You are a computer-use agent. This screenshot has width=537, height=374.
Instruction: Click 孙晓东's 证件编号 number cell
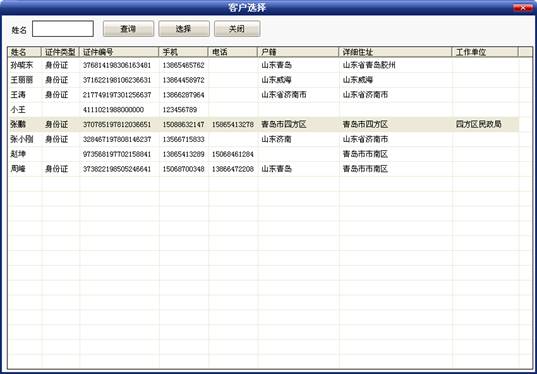pyautogui.click(x=117, y=65)
